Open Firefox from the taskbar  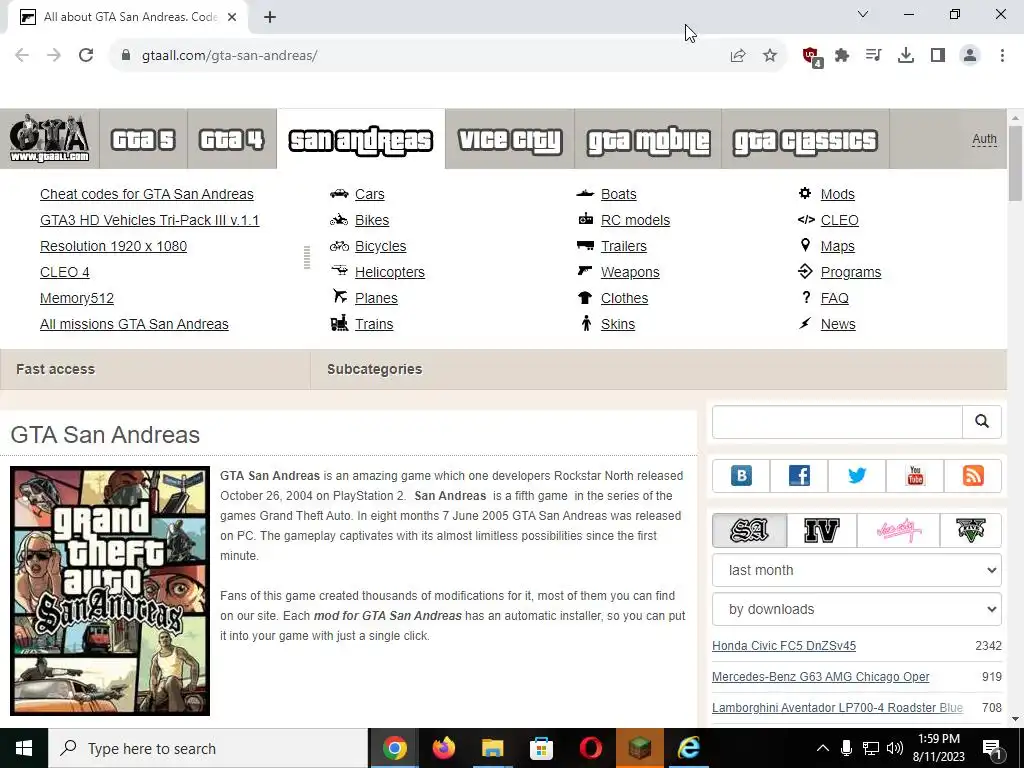[x=443, y=748]
